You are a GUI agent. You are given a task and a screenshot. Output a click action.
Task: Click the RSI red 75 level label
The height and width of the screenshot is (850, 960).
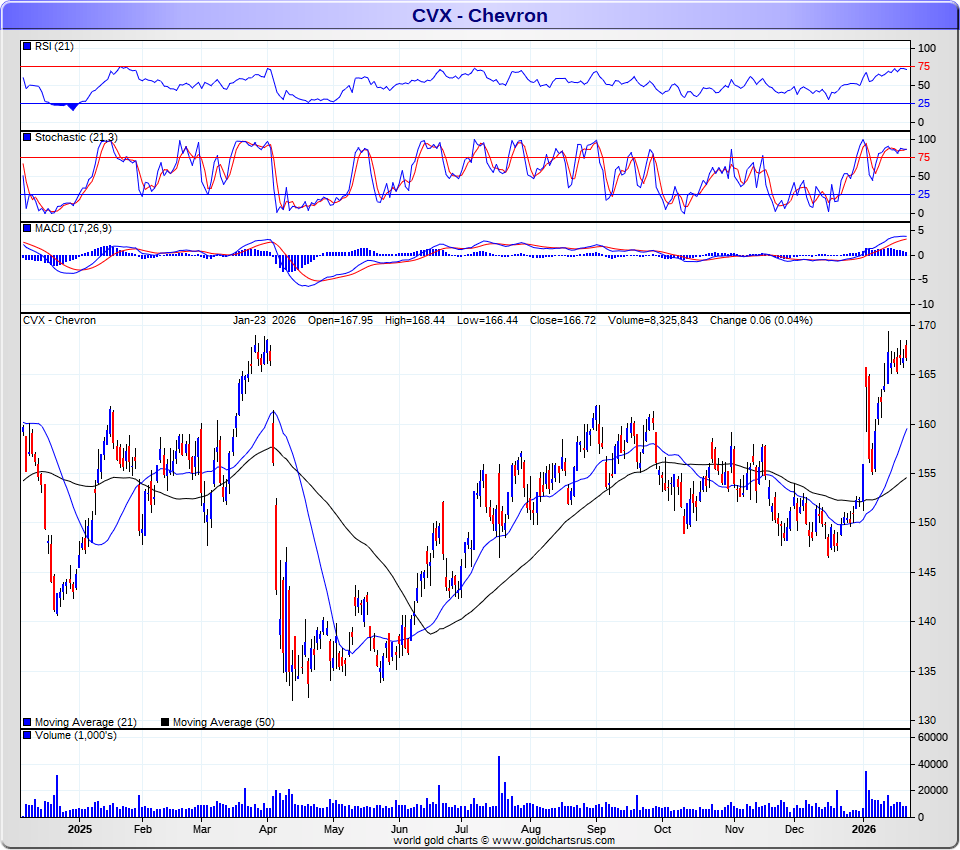pyautogui.click(x=924, y=66)
